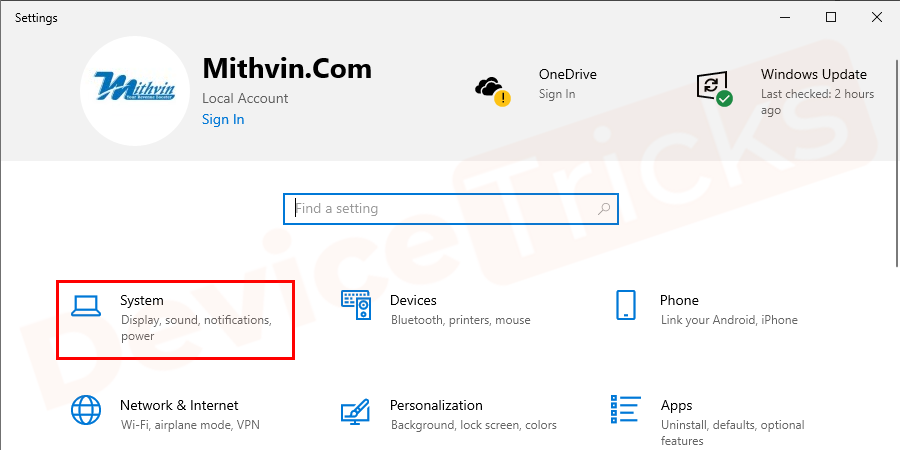Screen dimensions: 900x450
Task: Open the Windows Update status heading
Action: (813, 74)
